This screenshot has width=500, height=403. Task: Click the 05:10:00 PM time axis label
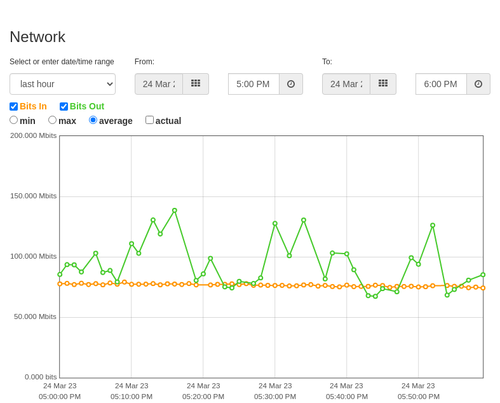point(131,397)
